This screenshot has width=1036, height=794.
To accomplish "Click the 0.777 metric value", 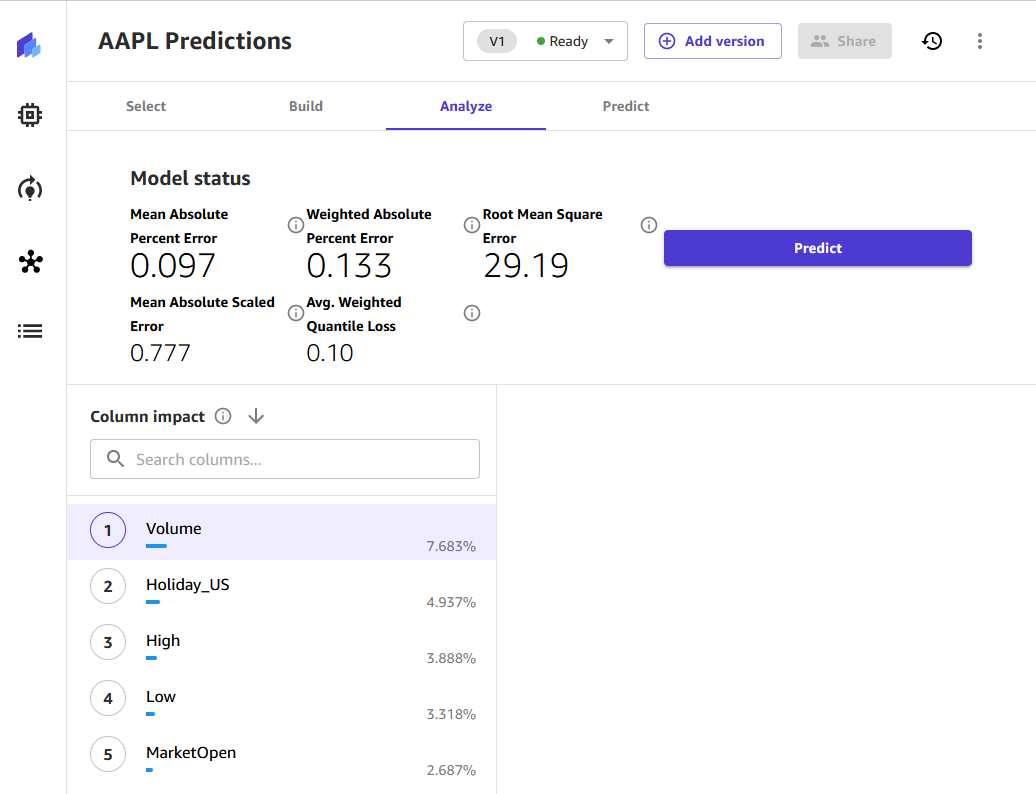I will 160,353.
